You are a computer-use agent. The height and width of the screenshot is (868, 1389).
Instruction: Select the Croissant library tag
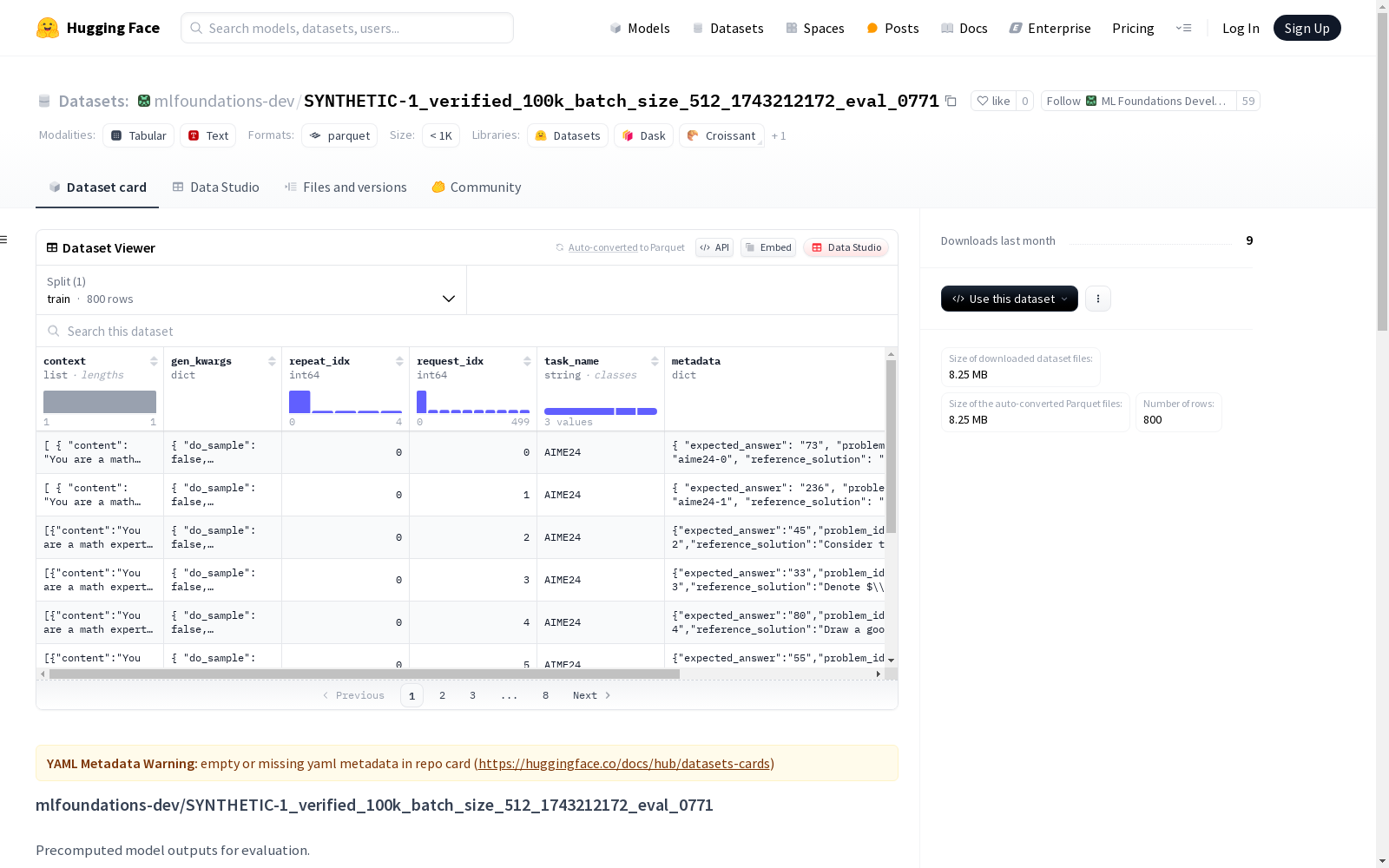(x=722, y=135)
